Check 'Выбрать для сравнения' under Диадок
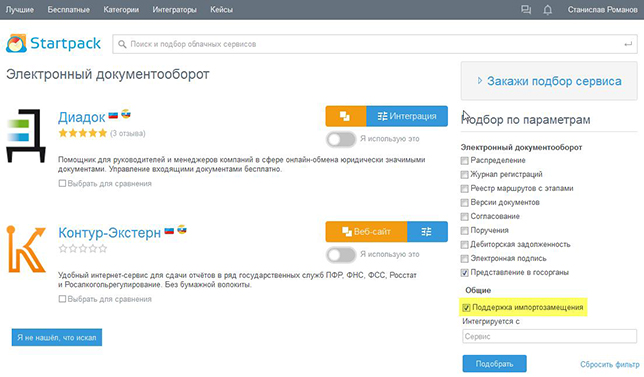Image resolution: width=644 pixels, height=377 pixels. coord(62,184)
